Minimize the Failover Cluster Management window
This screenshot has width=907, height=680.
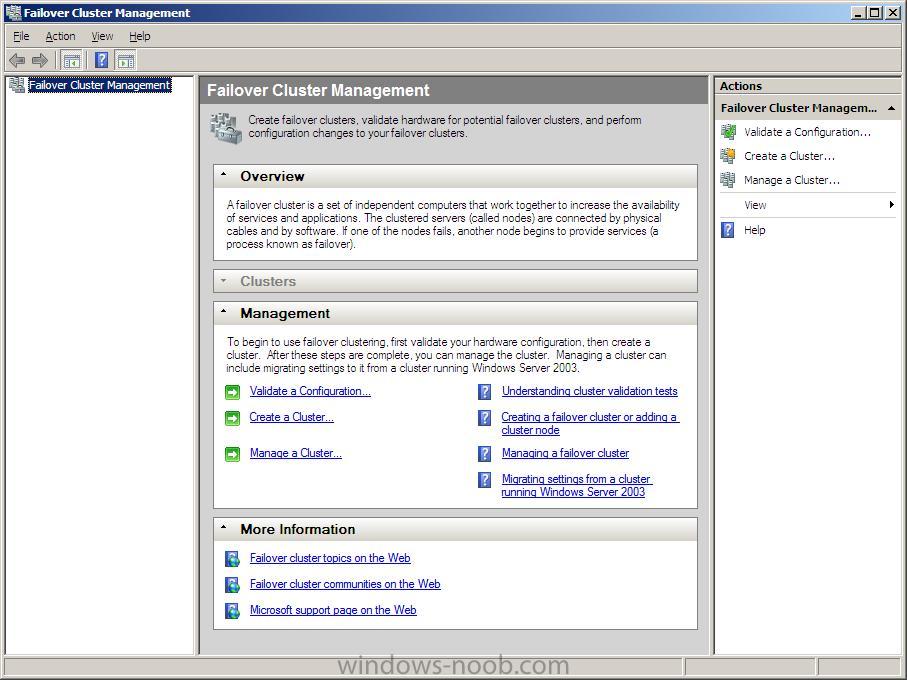pos(858,13)
